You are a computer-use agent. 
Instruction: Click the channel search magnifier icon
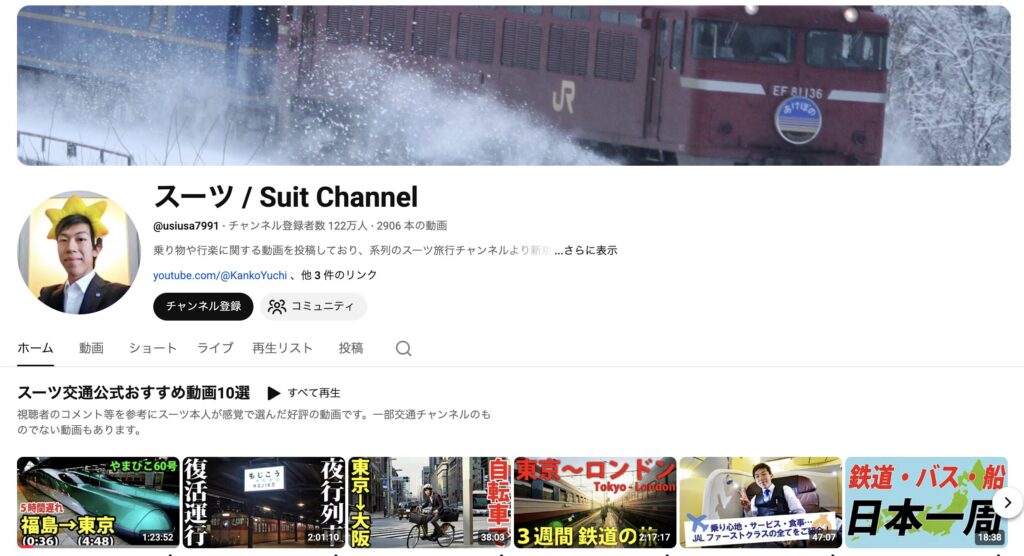(x=403, y=349)
